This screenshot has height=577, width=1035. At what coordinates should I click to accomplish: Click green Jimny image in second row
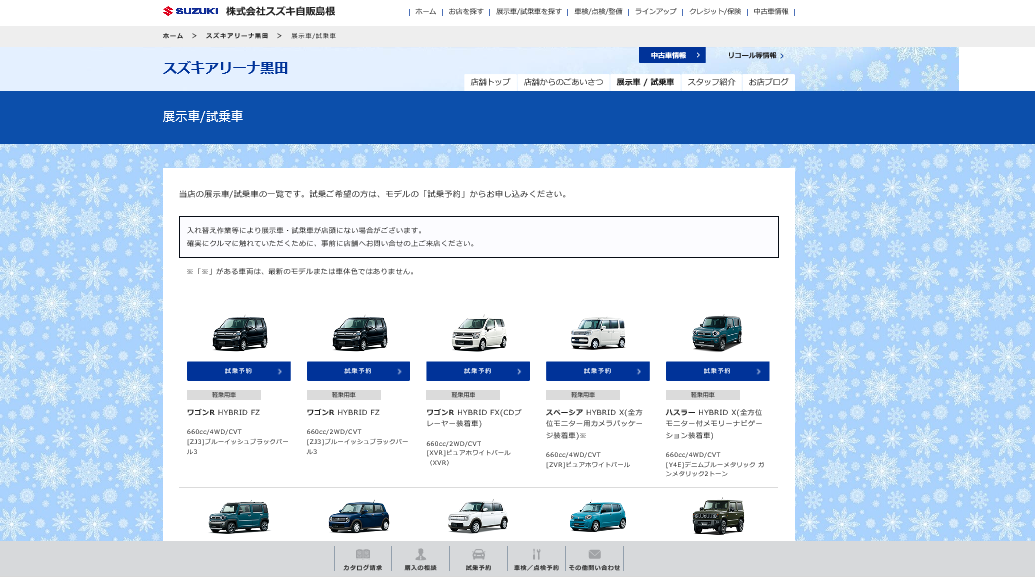[718, 516]
